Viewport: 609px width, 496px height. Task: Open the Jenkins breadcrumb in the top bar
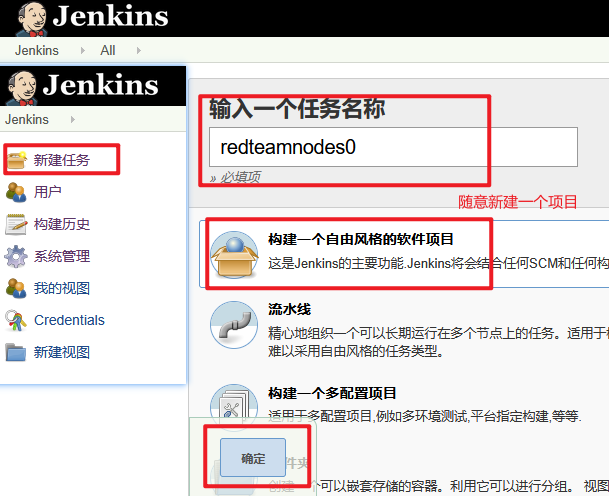(x=37, y=51)
